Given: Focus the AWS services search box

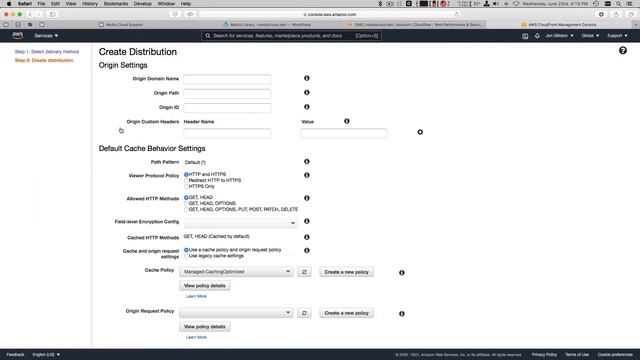Looking at the screenshot, I should tap(291, 36).
